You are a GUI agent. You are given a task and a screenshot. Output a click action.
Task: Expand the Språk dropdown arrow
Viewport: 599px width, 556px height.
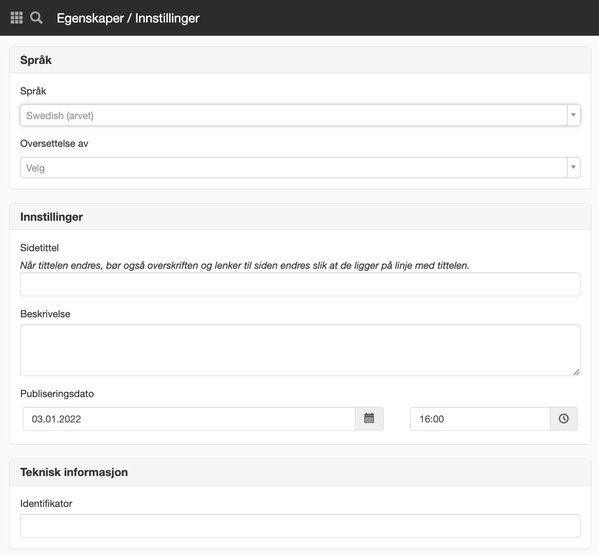pyautogui.click(x=573, y=115)
